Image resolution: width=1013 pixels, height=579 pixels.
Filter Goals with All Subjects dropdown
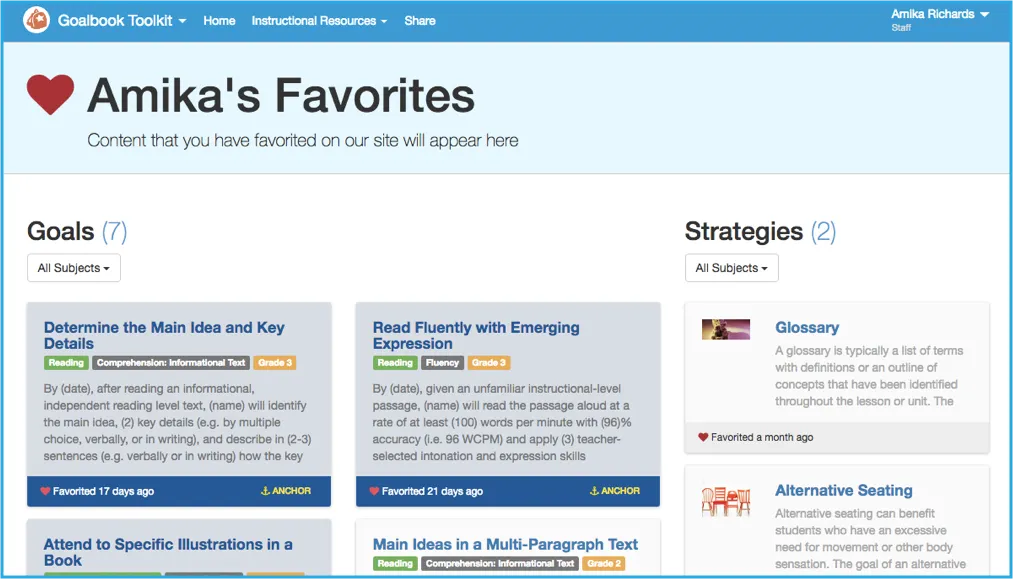coord(74,268)
